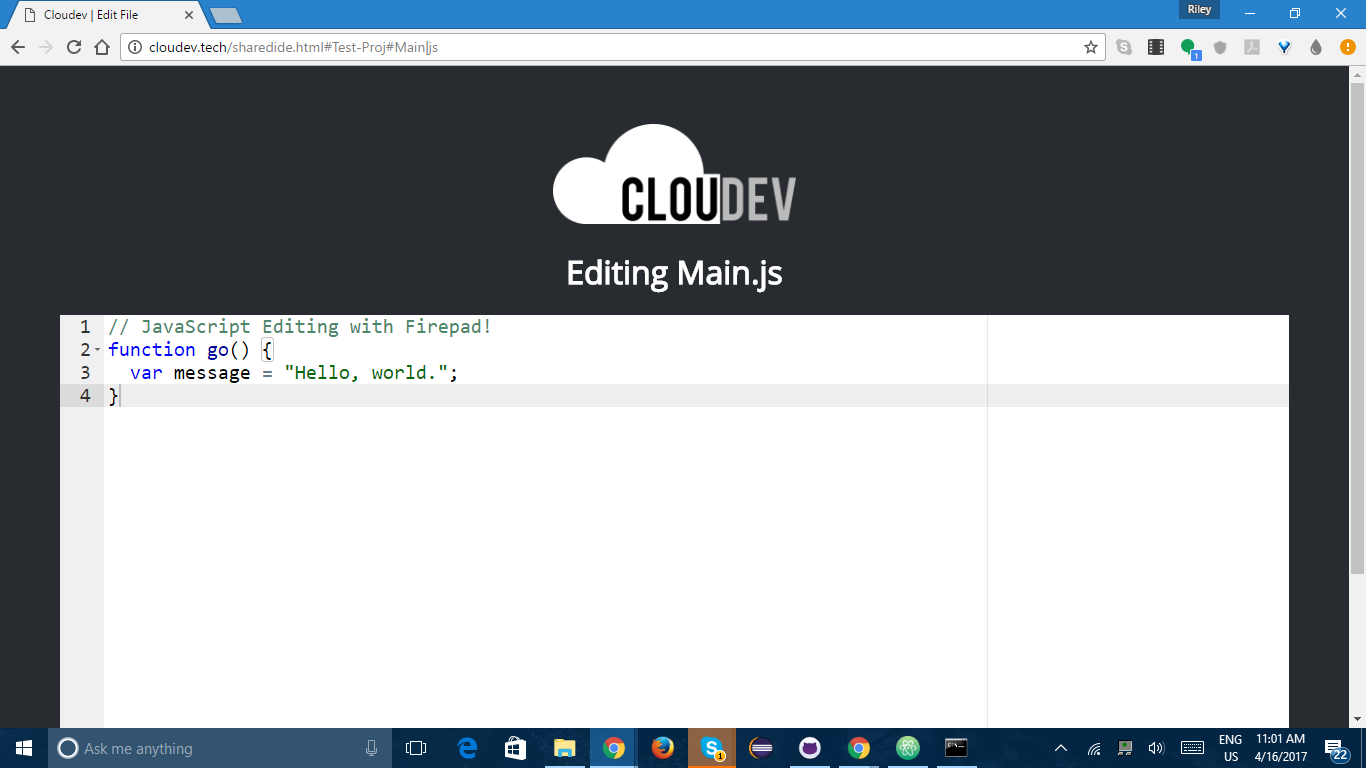The height and width of the screenshot is (768, 1366).
Task: Open Command Prompt from taskbar
Action: [x=957, y=748]
